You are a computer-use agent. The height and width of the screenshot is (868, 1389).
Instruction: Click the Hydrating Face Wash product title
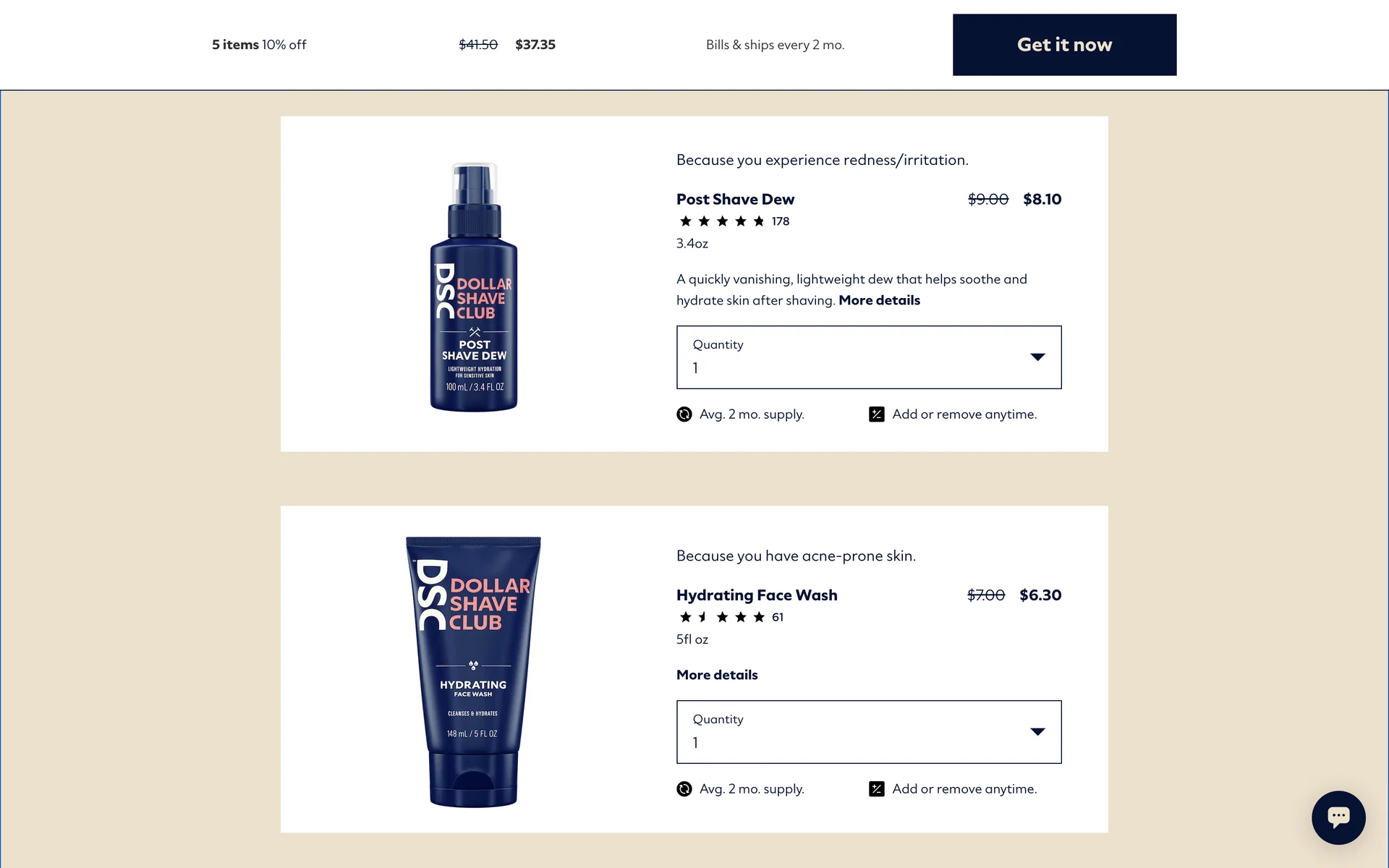coord(757,595)
